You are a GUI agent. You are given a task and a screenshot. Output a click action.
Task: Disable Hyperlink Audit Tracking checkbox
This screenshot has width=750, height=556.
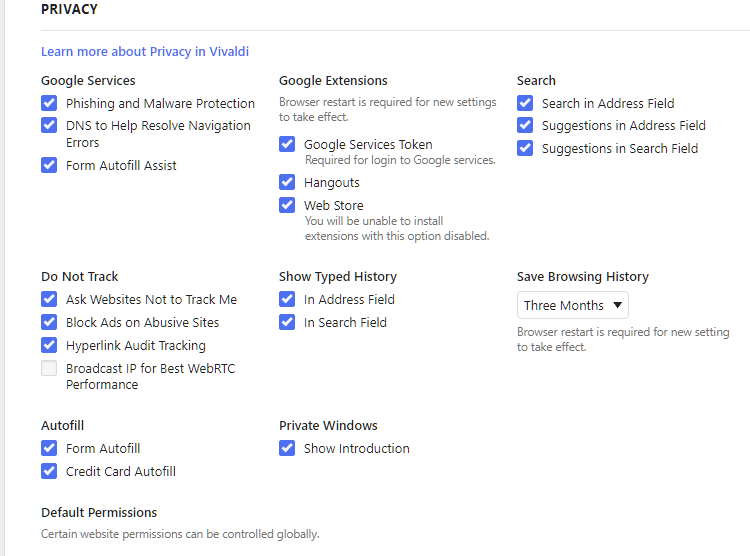tap(49, 345)
